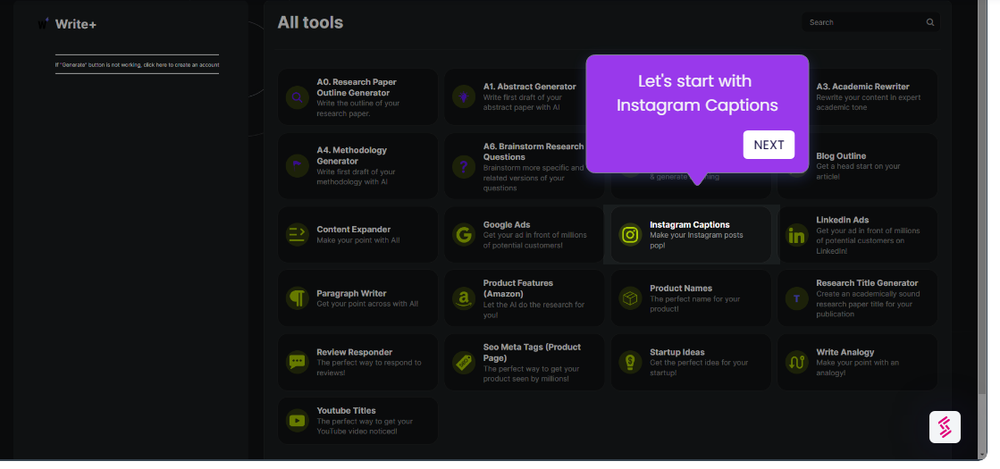Click the question mark icon on Brainstorm Research Questions
Screen dimensions: 1000x469
coord(464,167)
